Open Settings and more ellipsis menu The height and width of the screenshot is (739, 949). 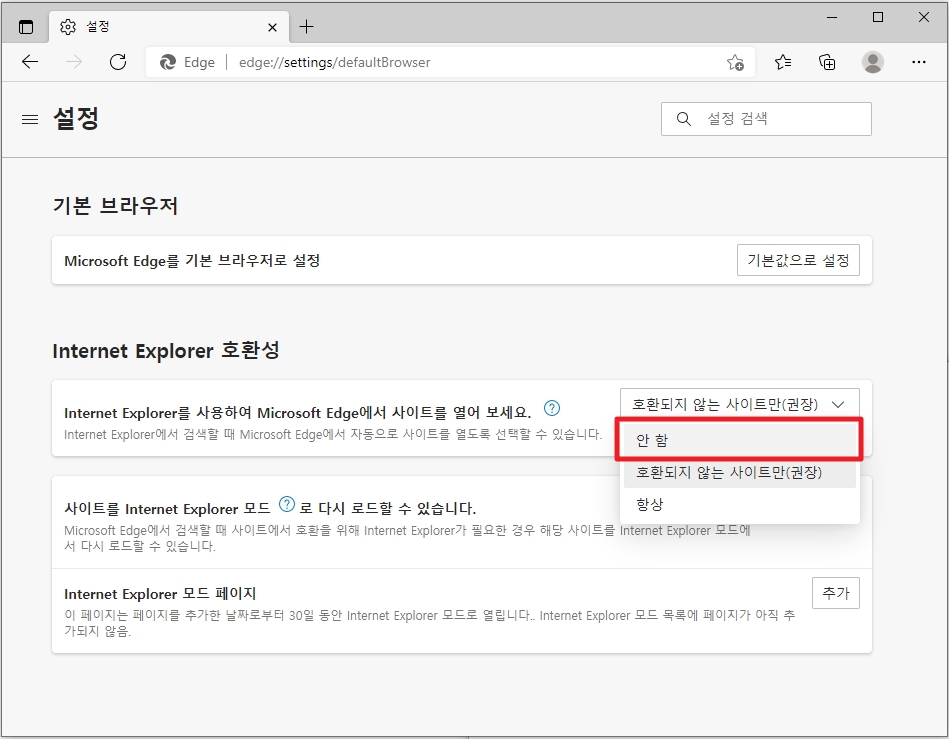point(919,62)
